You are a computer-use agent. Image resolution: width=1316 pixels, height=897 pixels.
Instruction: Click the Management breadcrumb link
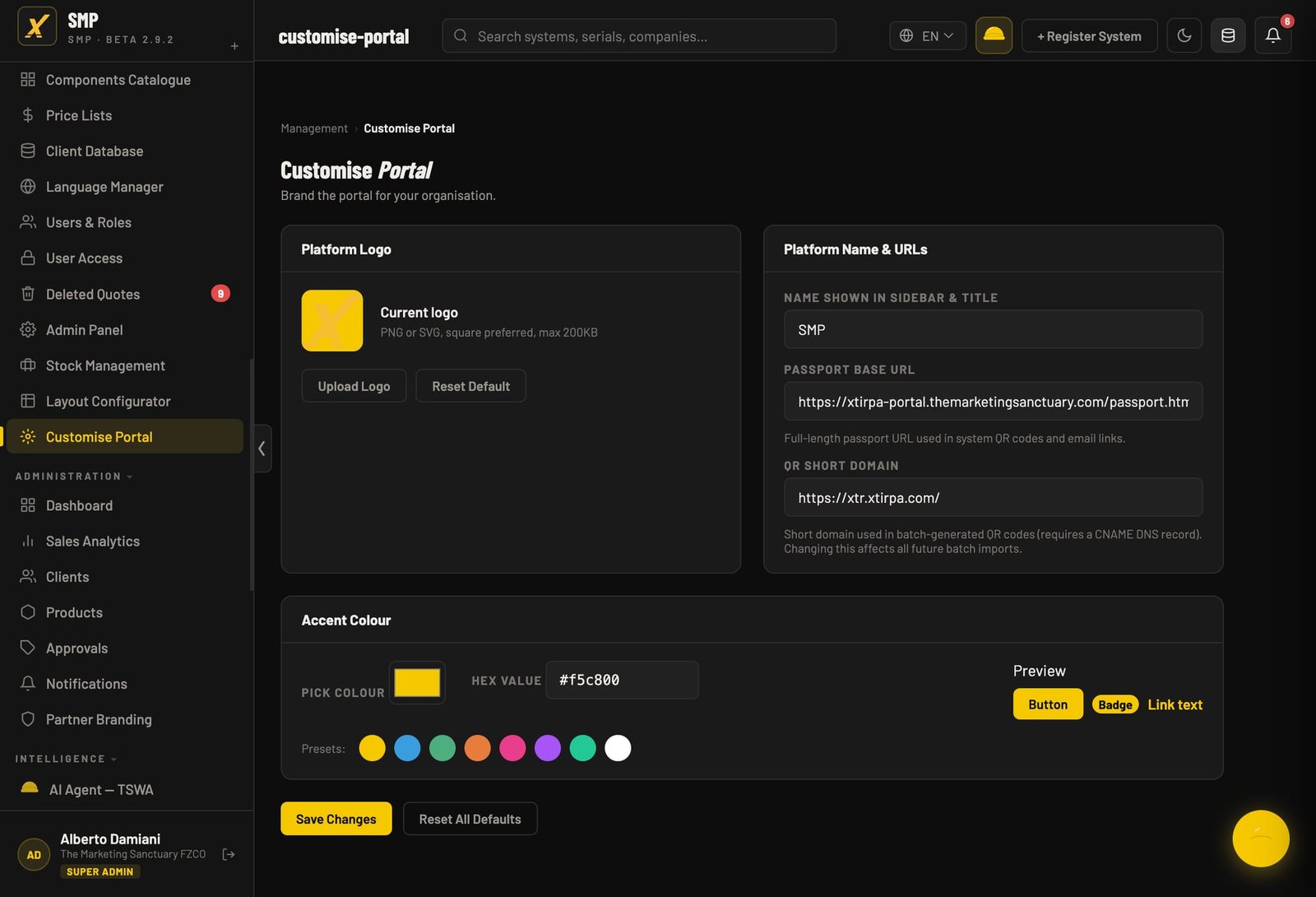click(314, 128)
